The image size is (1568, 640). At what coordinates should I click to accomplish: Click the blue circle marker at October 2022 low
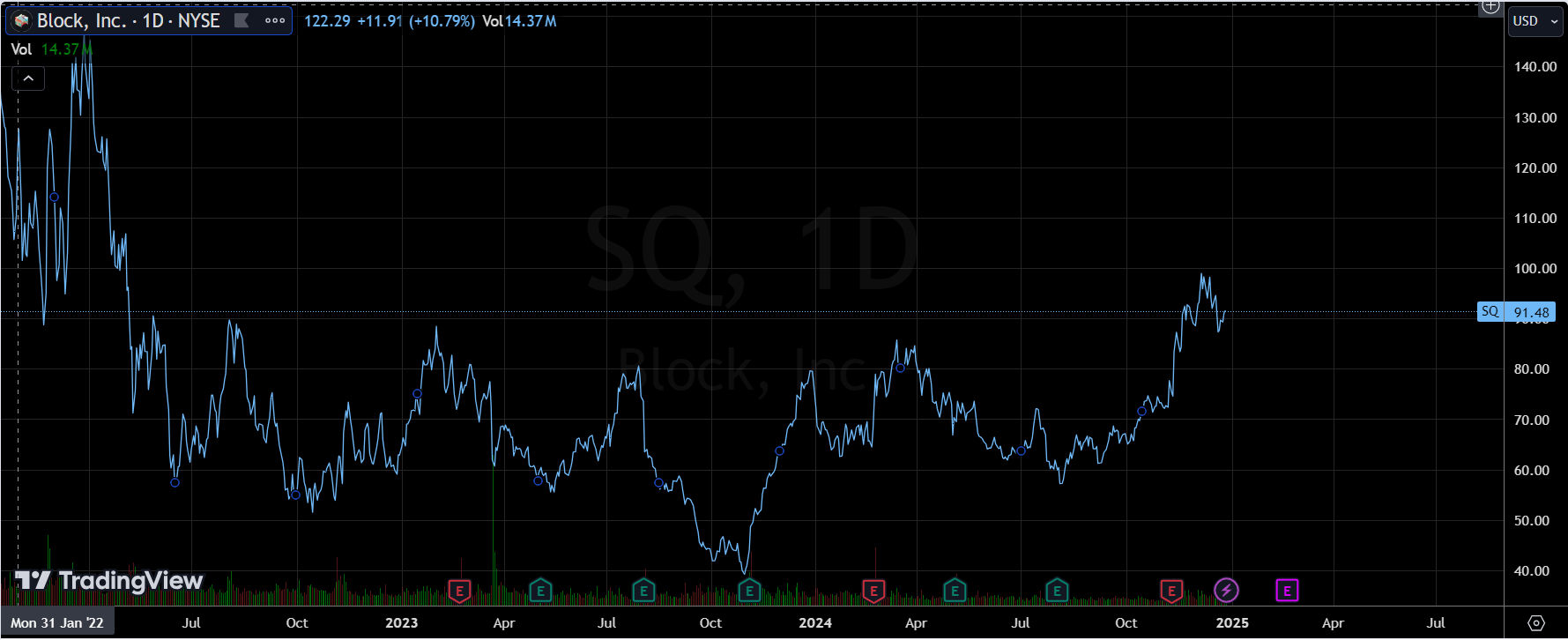click(x=295, y=495)
